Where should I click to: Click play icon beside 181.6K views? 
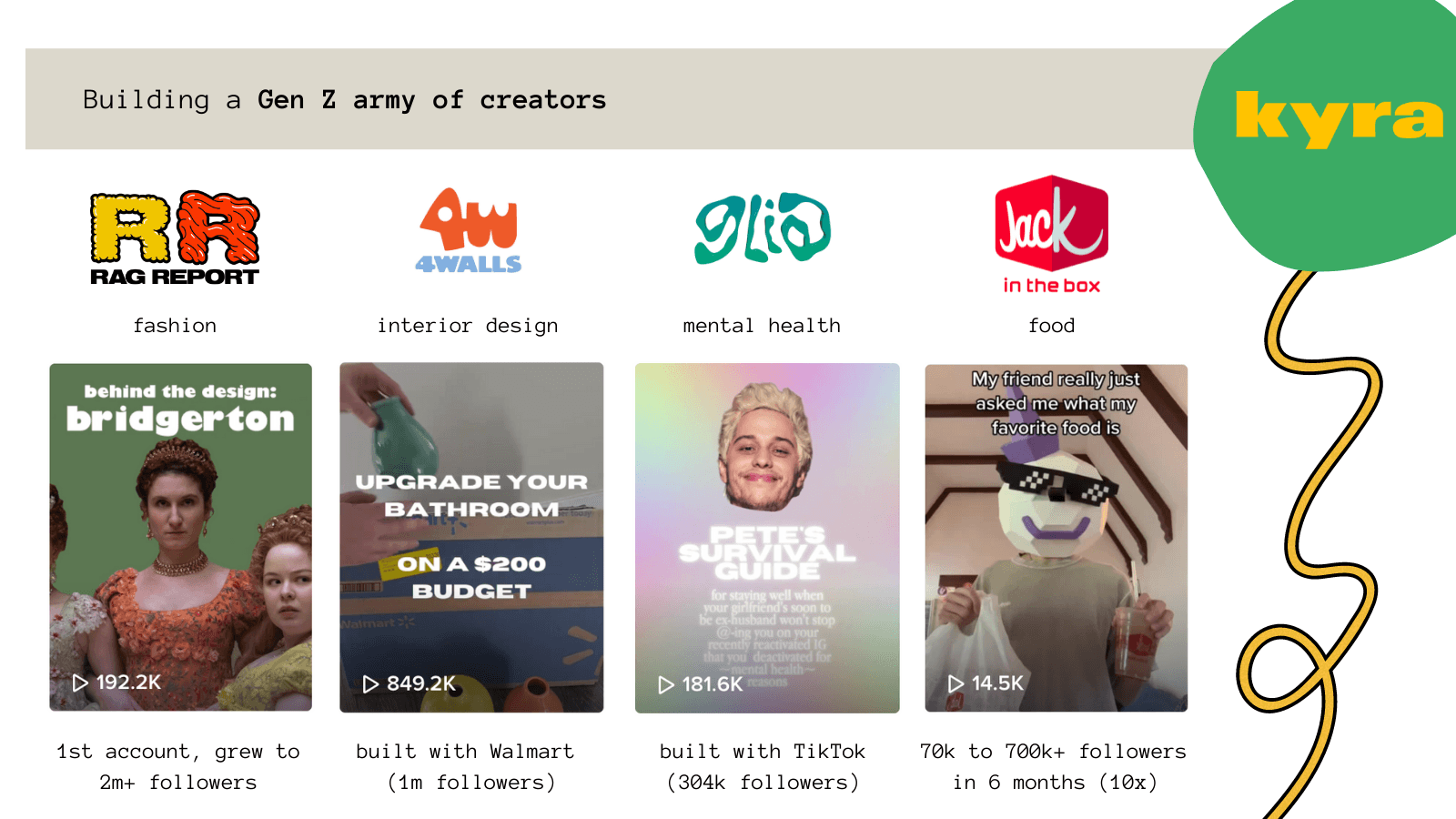pos(666,684)
